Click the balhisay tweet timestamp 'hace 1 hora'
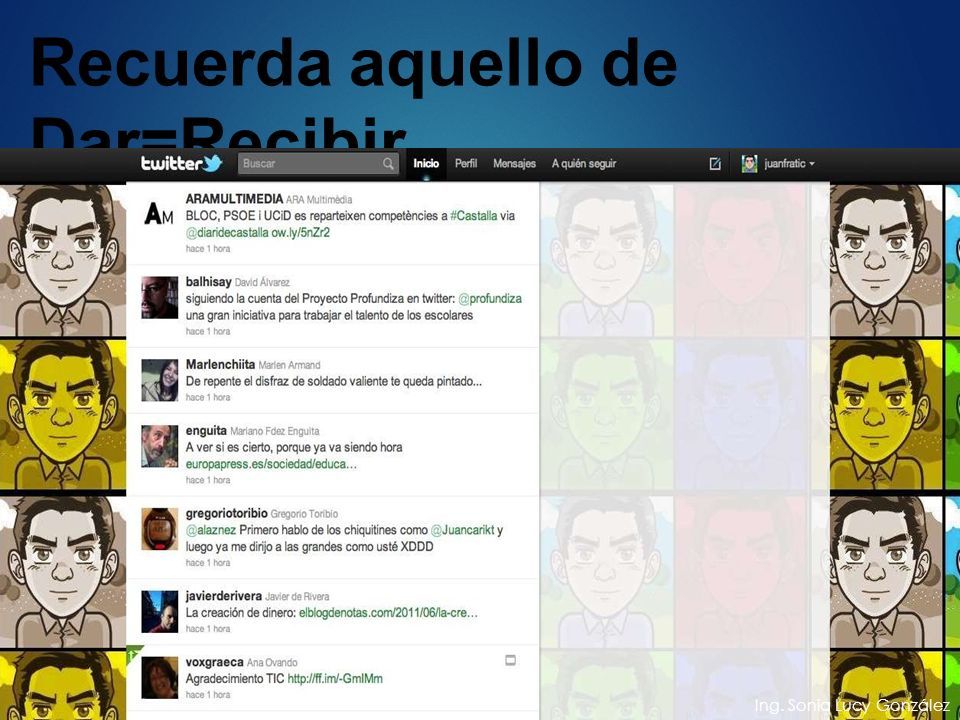This screenshot has width=960, height=720. (x=208, y=331)
